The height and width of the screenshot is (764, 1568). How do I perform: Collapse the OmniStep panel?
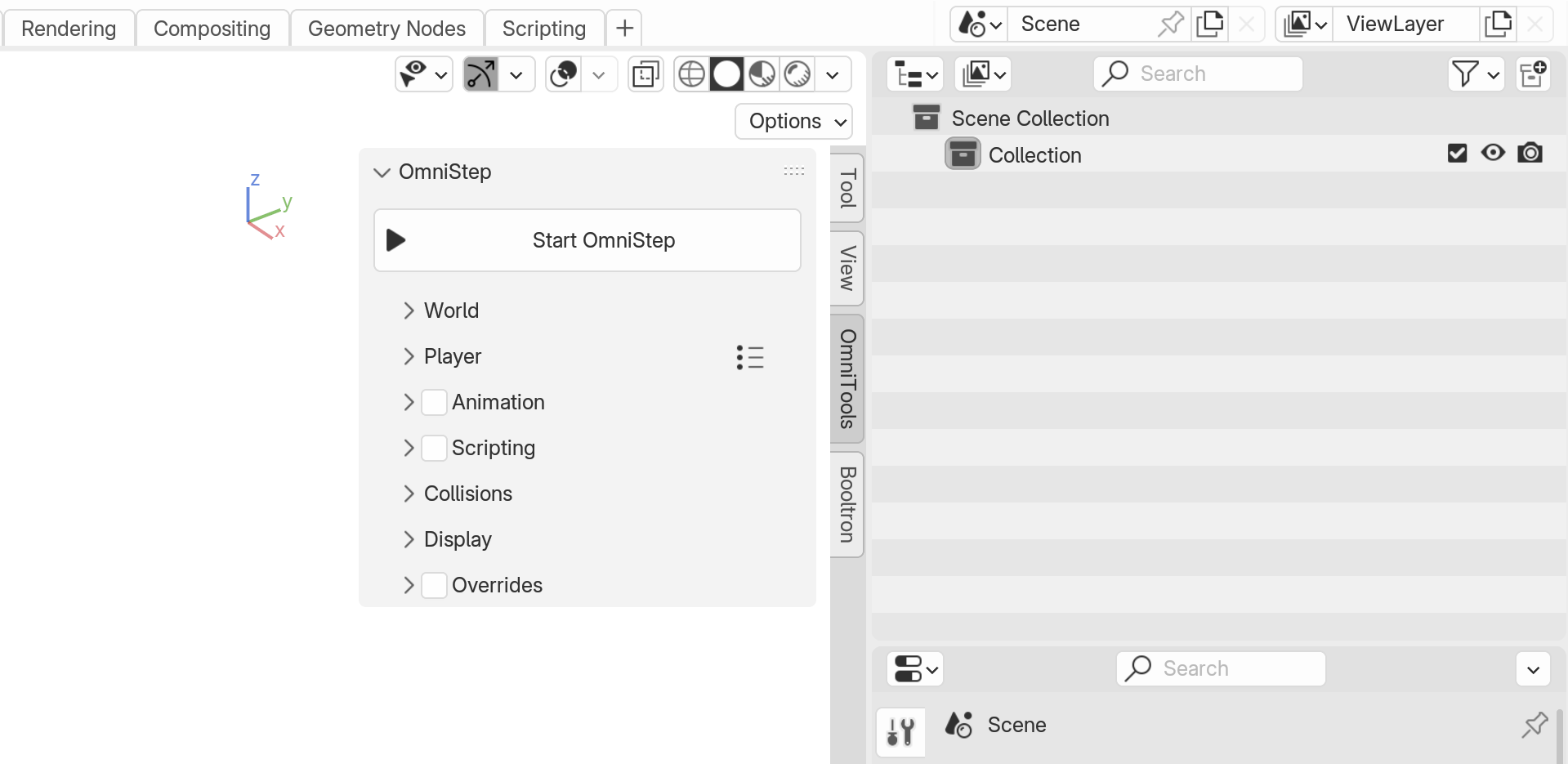point(382,172)
